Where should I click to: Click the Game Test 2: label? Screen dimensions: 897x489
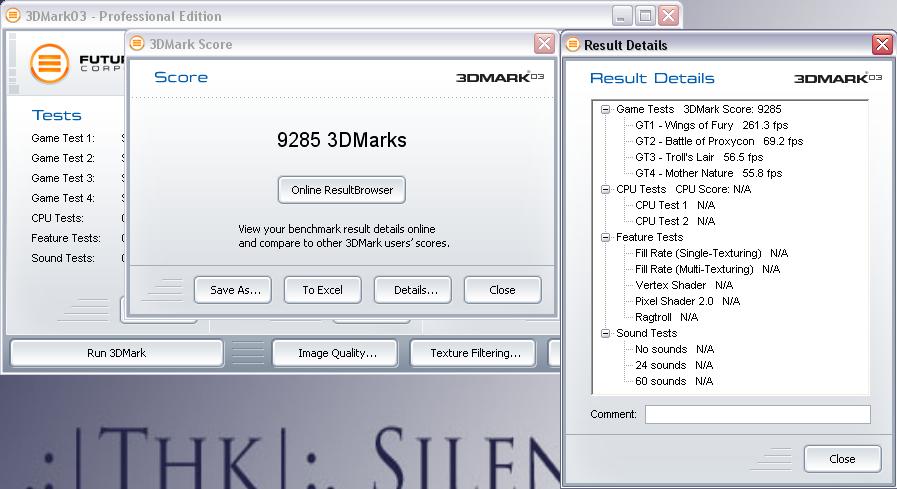pyautogui.click(x=63, y=158)
